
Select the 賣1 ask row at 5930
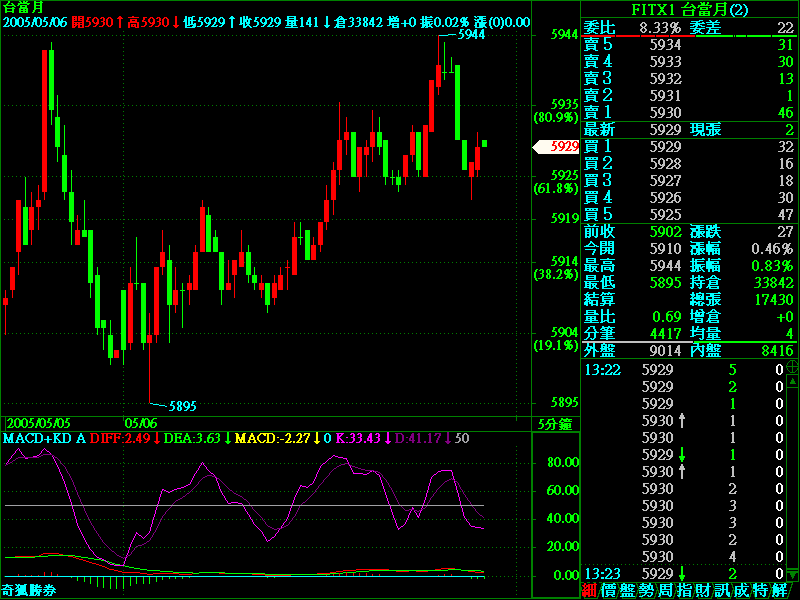click(x=689, y=112)
